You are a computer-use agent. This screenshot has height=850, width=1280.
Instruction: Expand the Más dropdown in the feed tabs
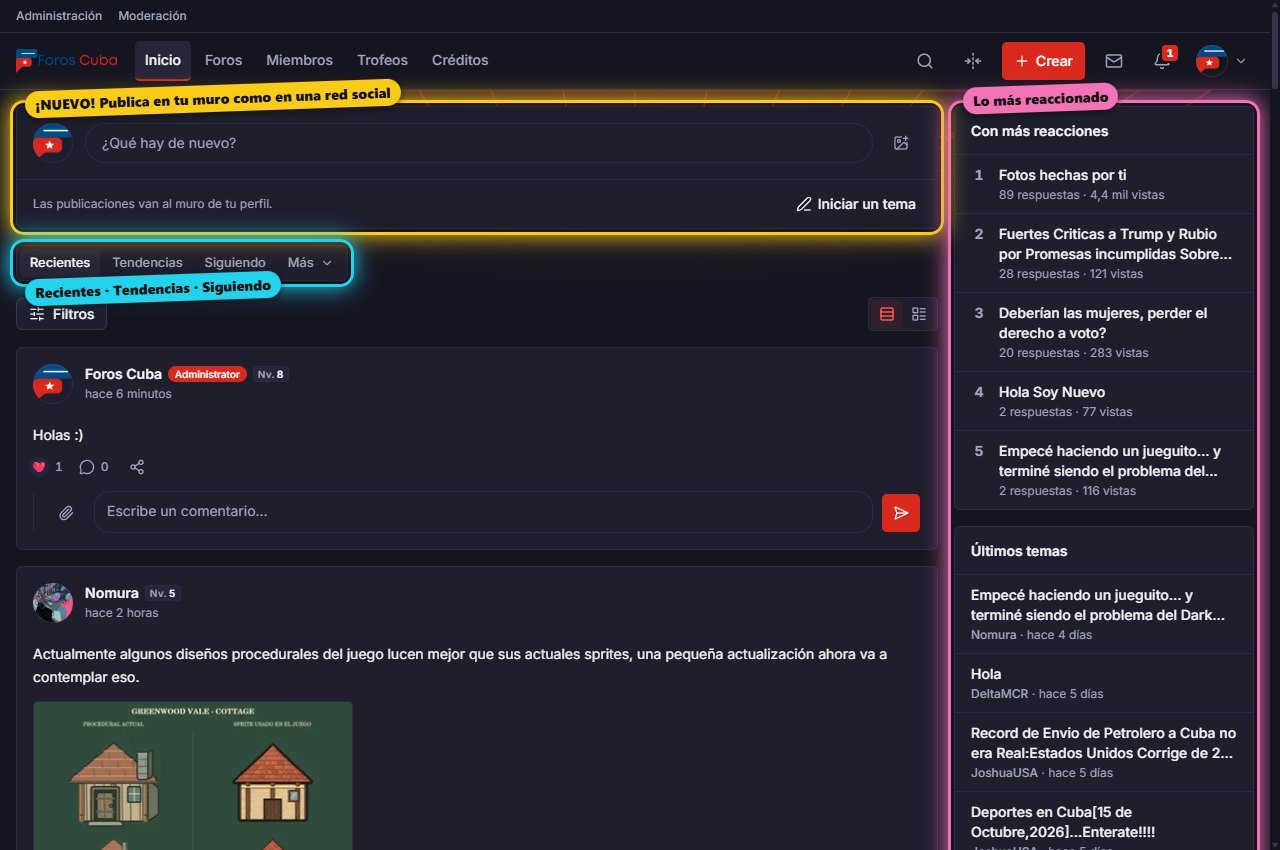(x=310, y=262)
